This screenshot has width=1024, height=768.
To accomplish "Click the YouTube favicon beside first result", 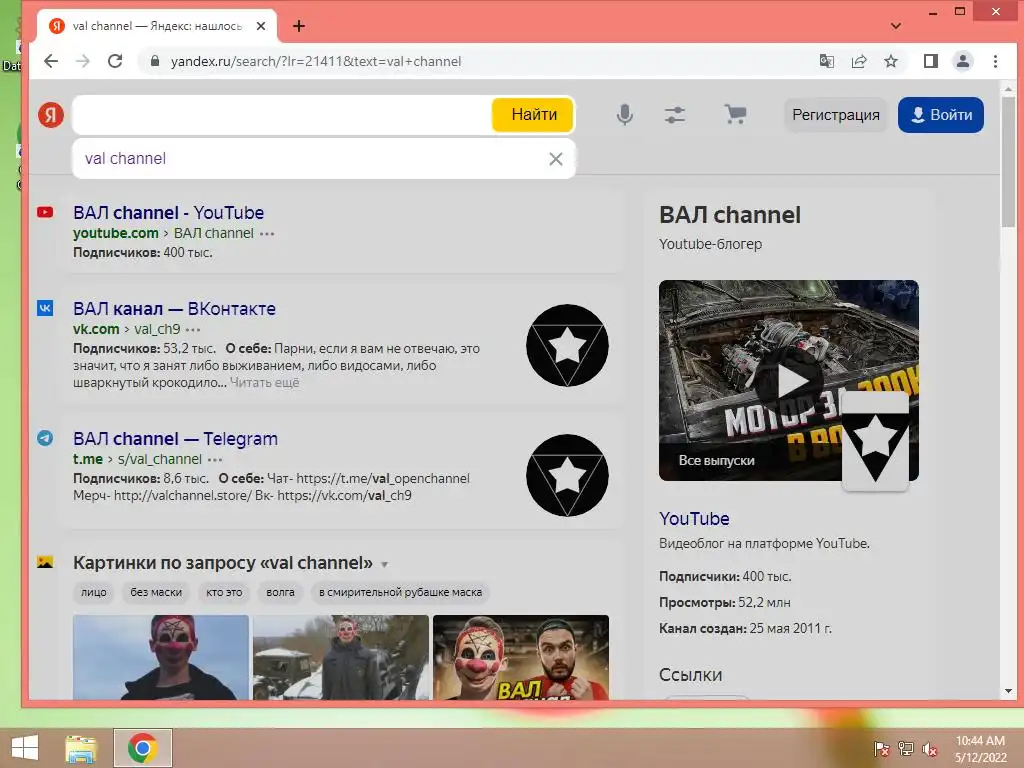I will [45, 212].
